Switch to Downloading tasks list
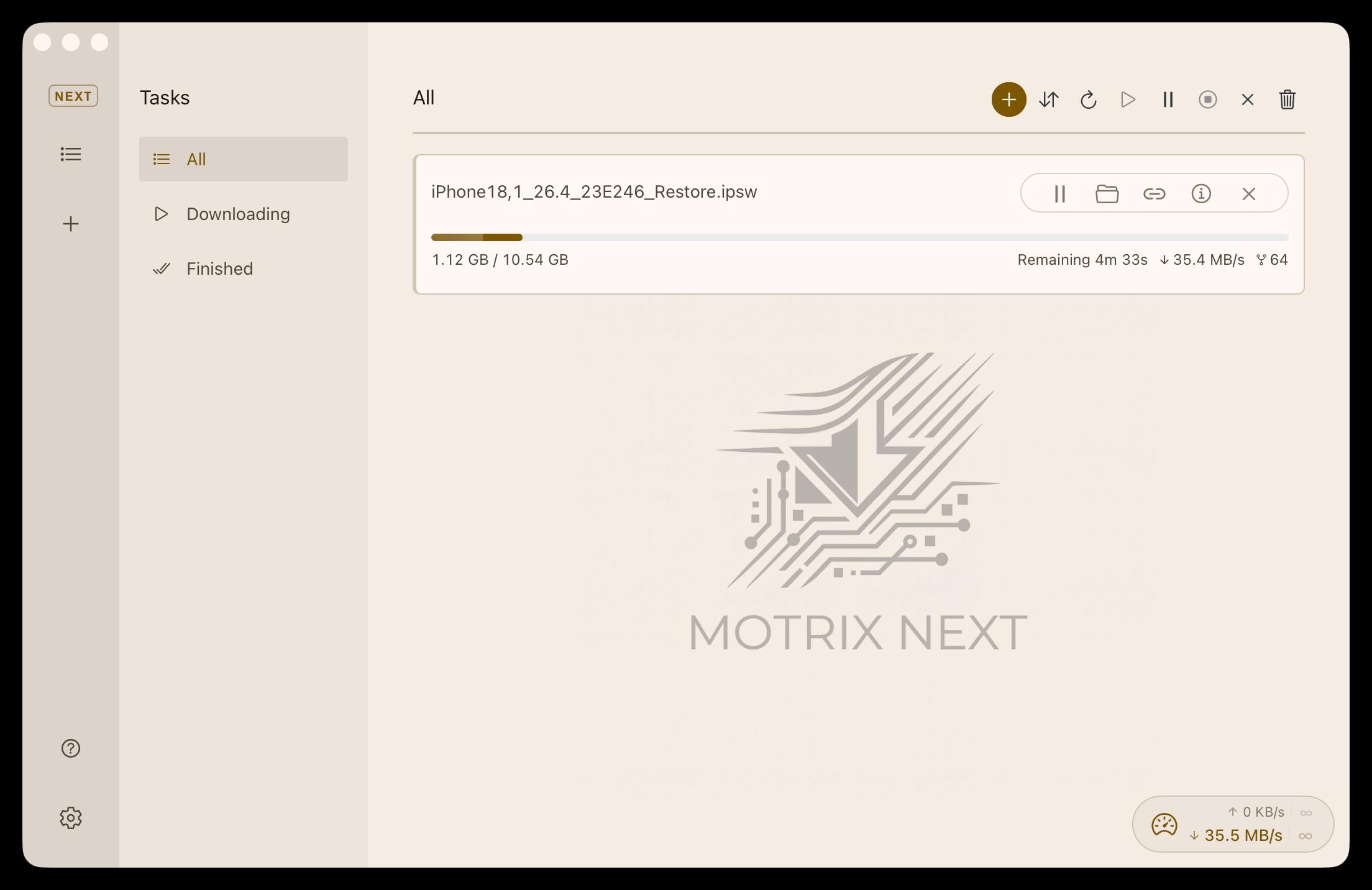Screen dimensions: 1372x890 tap(238, 214)
